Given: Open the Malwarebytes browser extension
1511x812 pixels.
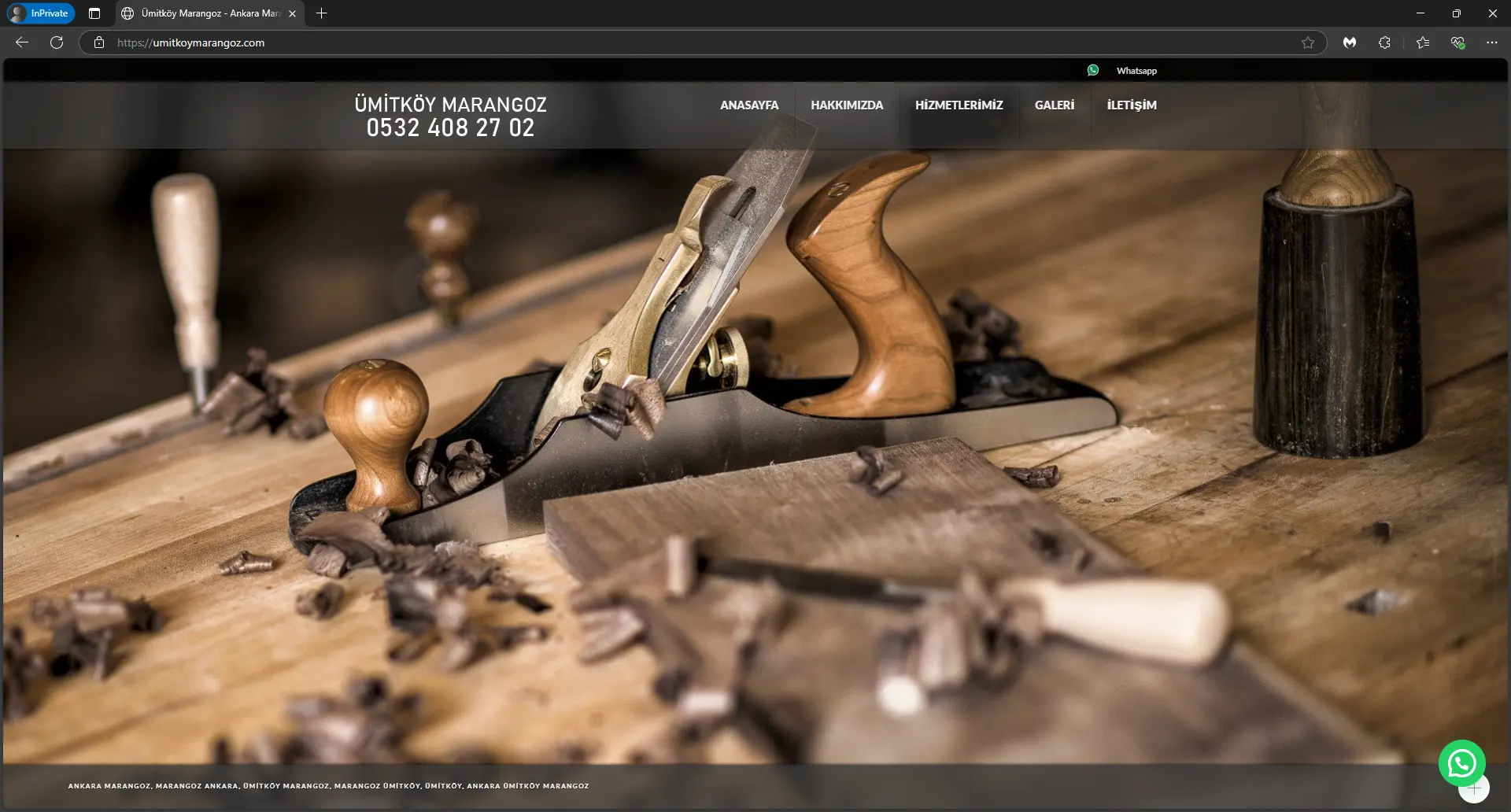Looking at the screenshot, I should [1350, 42].
